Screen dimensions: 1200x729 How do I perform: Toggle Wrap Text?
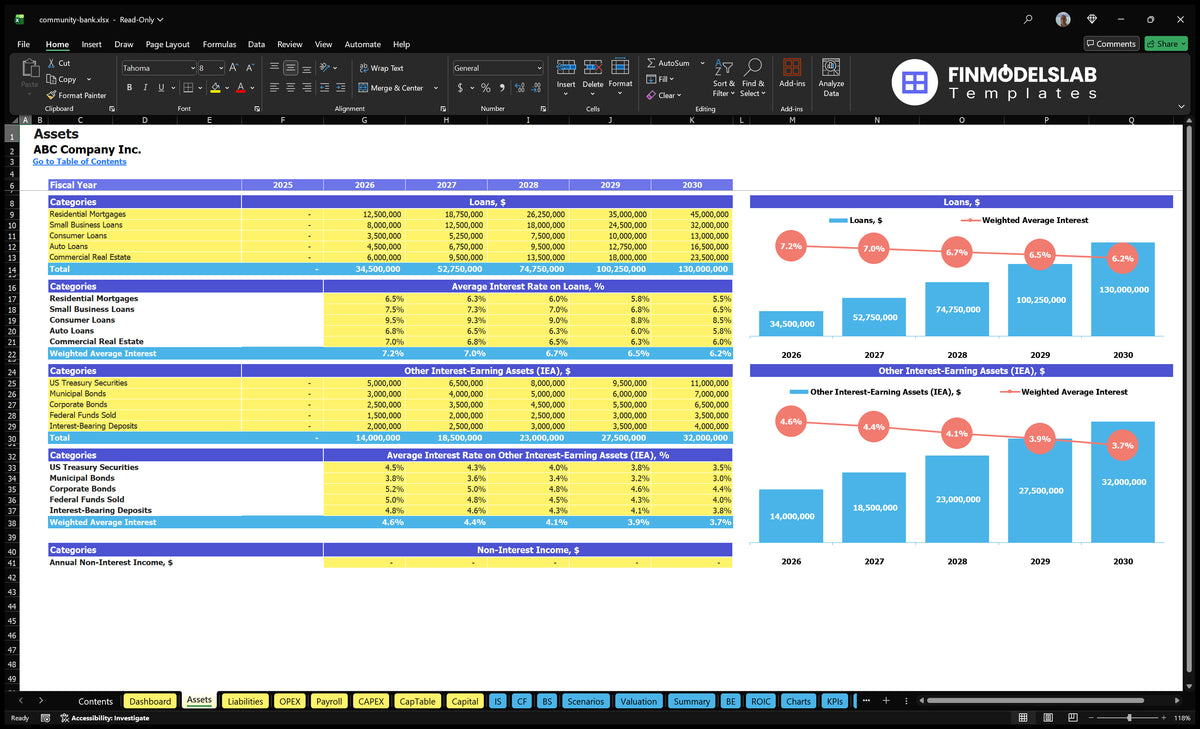click(x=381, y=68)
